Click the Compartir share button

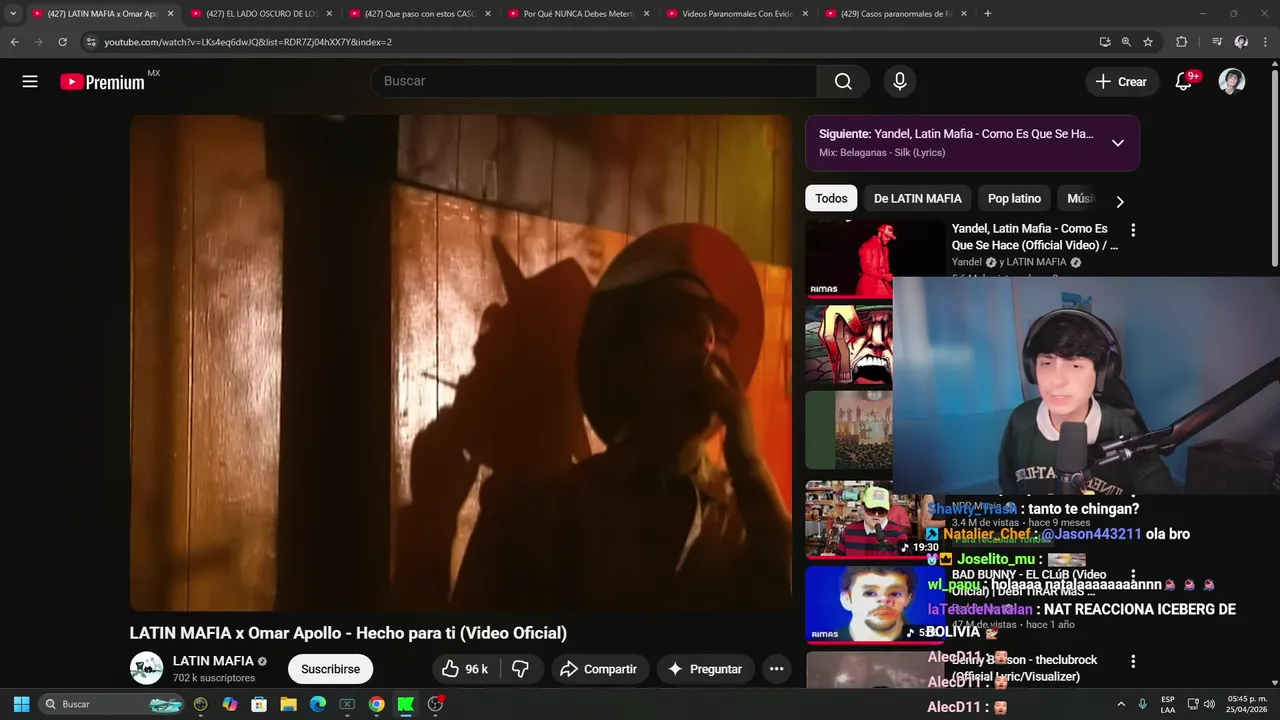pyautogui.click(x=598, y=669)
